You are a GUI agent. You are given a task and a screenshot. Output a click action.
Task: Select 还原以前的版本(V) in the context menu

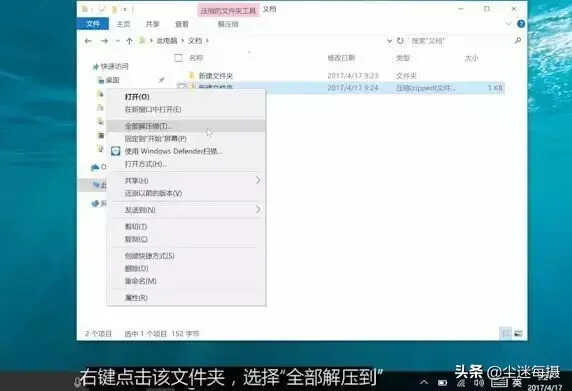click(153, 193)
